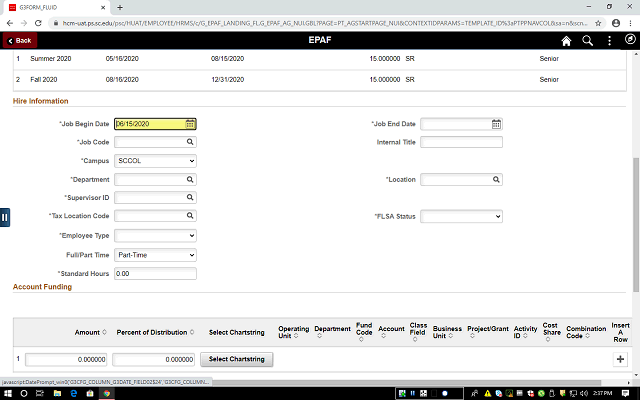Expand the FLSA Status dropdown
Image resolution: width=640 pixels, height=400 pixels.
(x=461, y=216)
